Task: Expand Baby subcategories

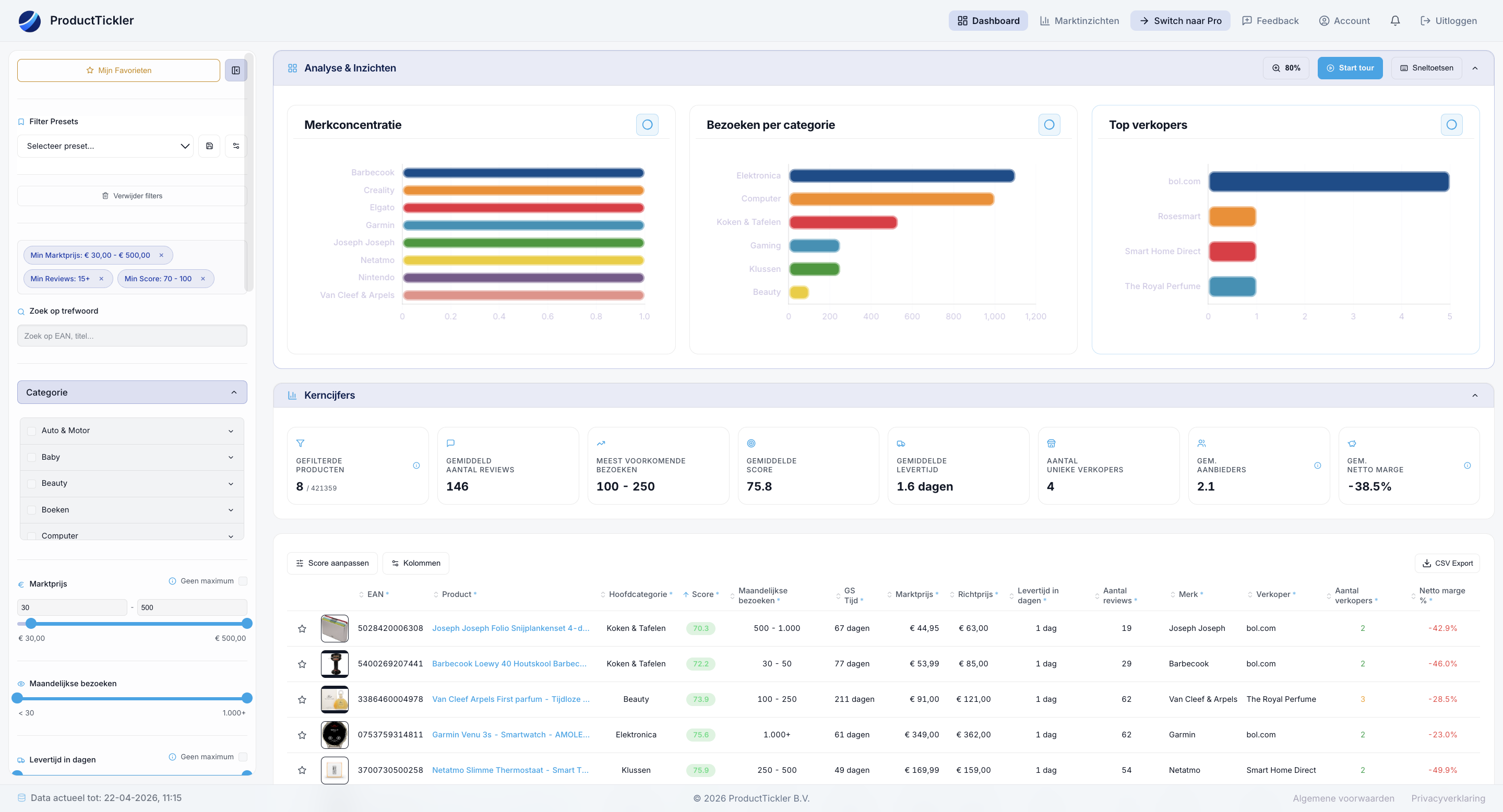Action: click(231, 457)
